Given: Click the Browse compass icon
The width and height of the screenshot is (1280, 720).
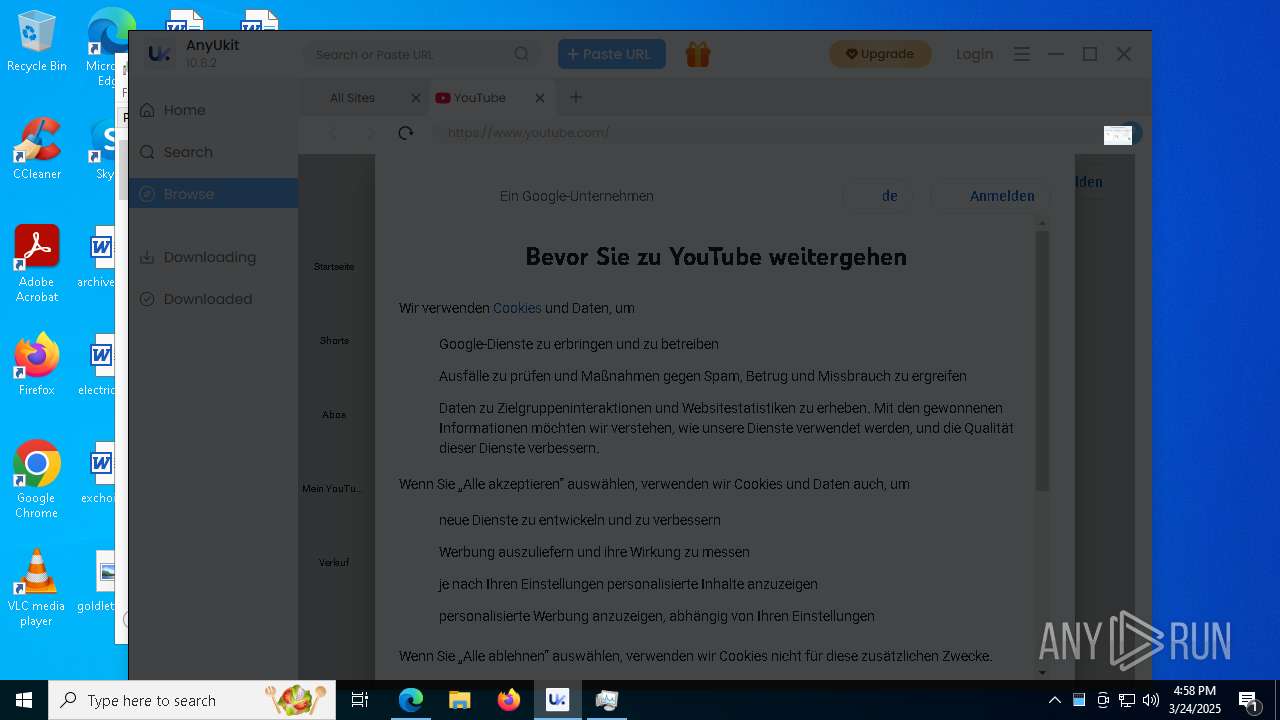Looking at the screenshot, I should point(147,194).
